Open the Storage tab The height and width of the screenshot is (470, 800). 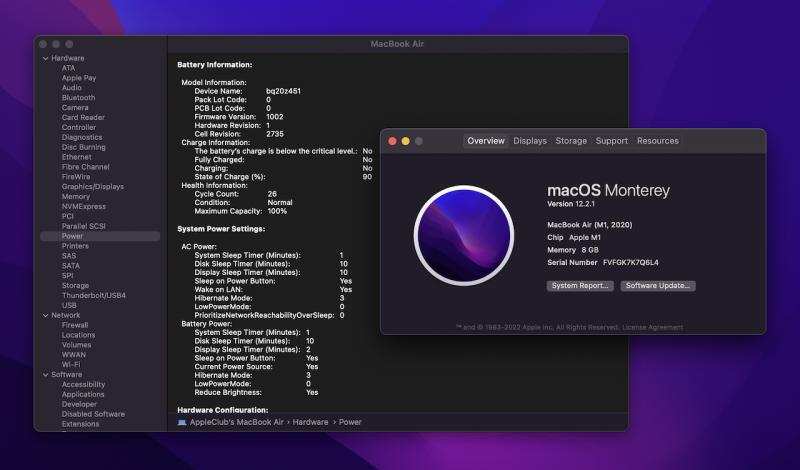pyautogui.click(x=571, y=141)
